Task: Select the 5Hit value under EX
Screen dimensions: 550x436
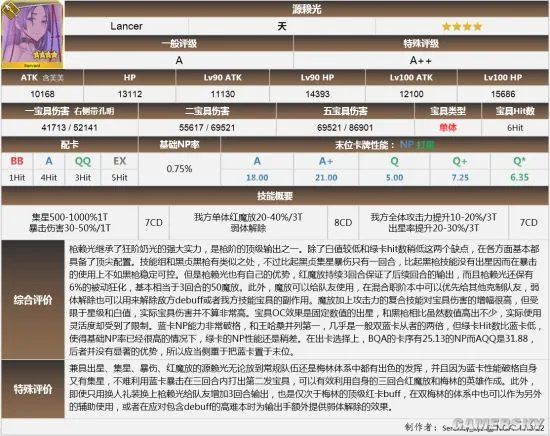Action: (x=119, y=178)
